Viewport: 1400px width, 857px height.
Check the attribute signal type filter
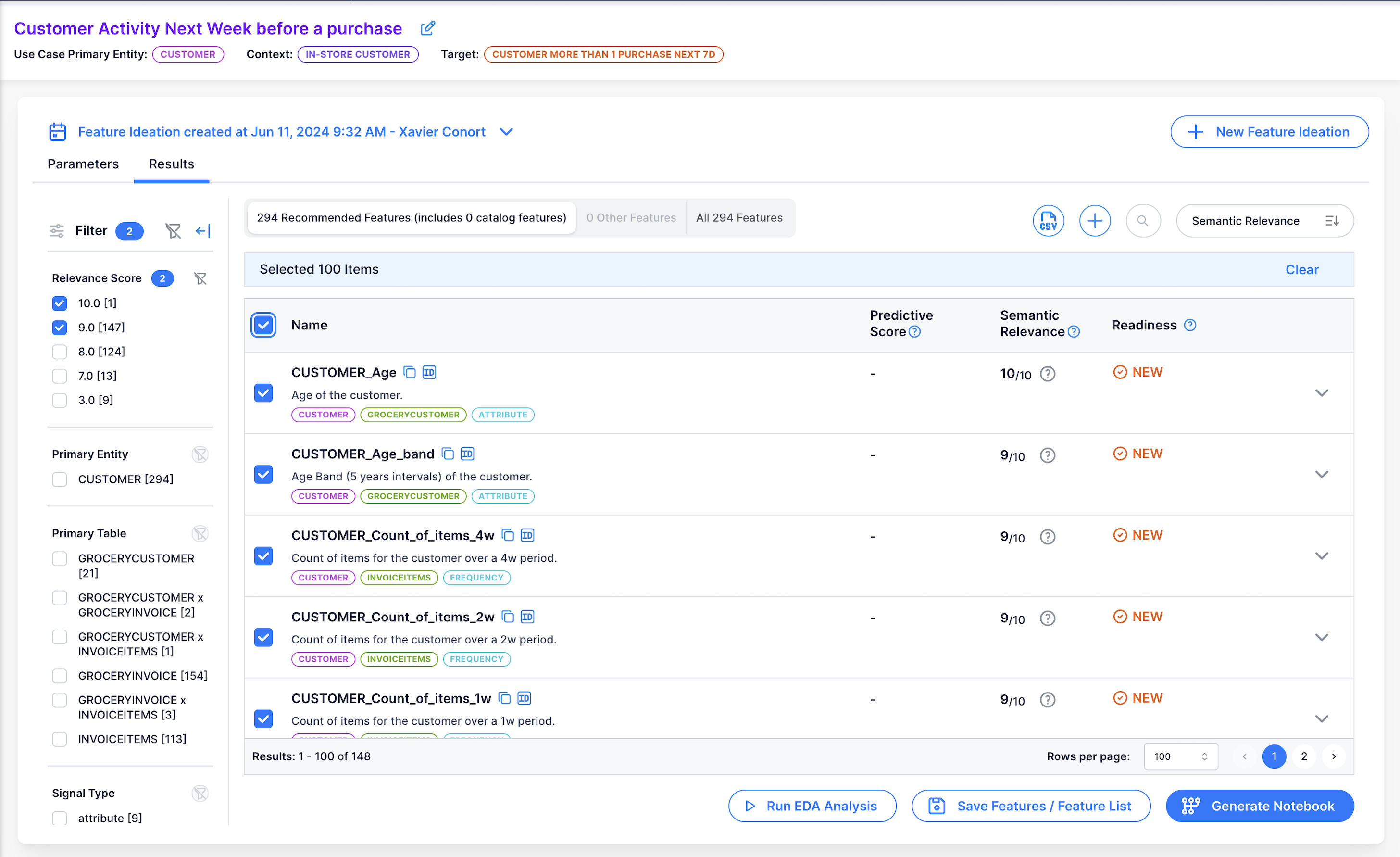(x=59, y=818)
